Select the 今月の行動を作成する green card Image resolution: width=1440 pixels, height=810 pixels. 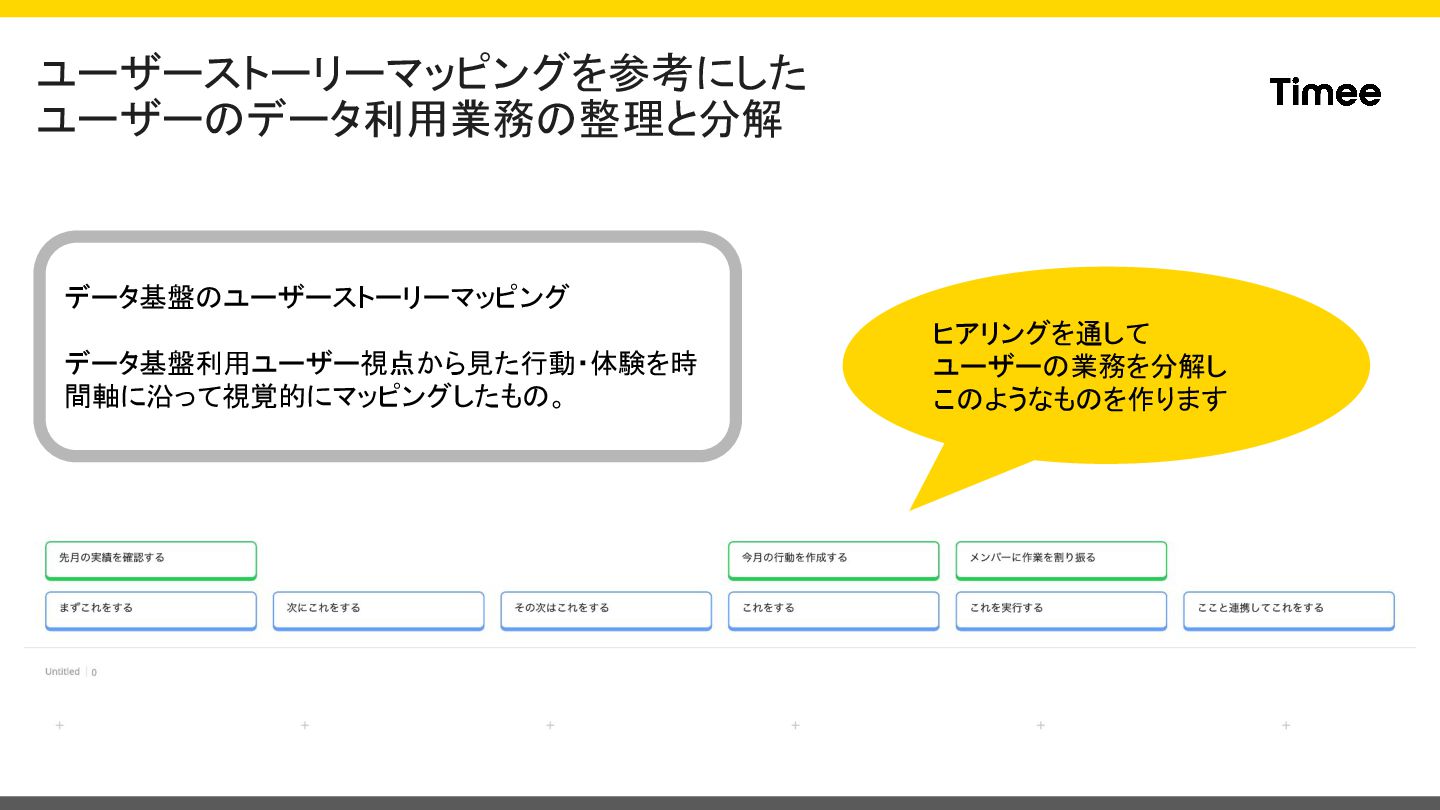click(834, 560)
